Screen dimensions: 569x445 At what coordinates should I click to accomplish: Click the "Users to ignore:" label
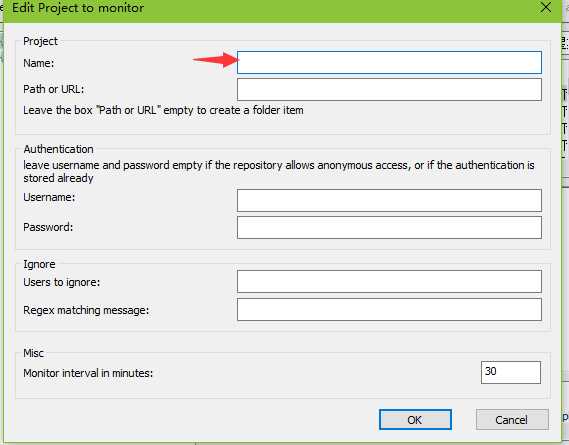pyautogui.click(x=61, y=282)
